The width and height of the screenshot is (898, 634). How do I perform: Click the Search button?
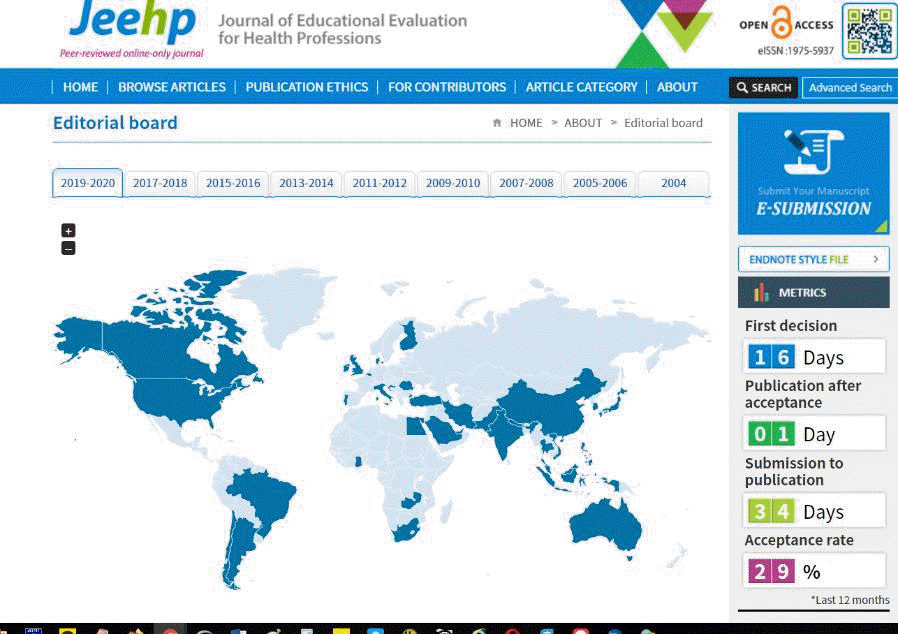763,88
